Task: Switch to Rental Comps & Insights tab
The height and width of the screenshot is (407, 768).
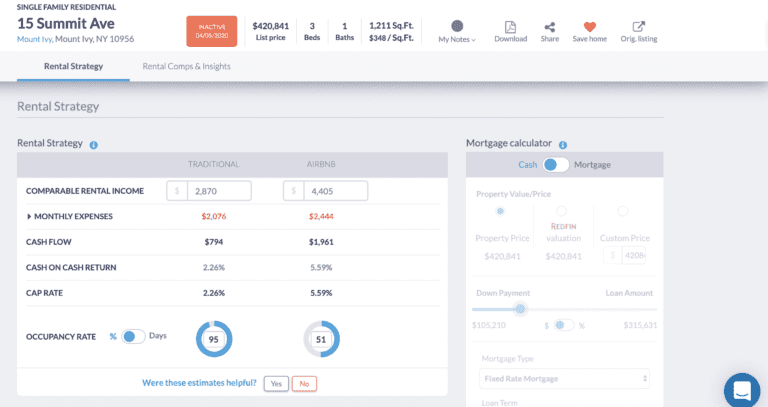Action: click(186, 66)
